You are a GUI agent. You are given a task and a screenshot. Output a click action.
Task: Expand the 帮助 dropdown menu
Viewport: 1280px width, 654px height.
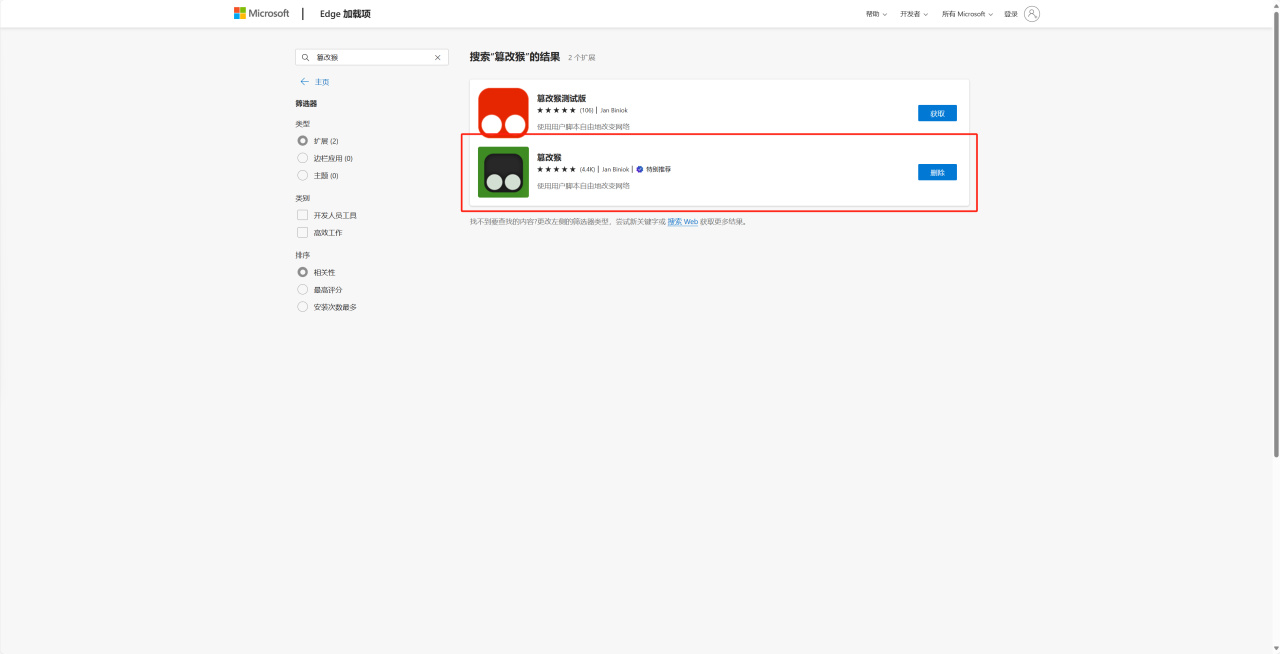coord(874,13)
